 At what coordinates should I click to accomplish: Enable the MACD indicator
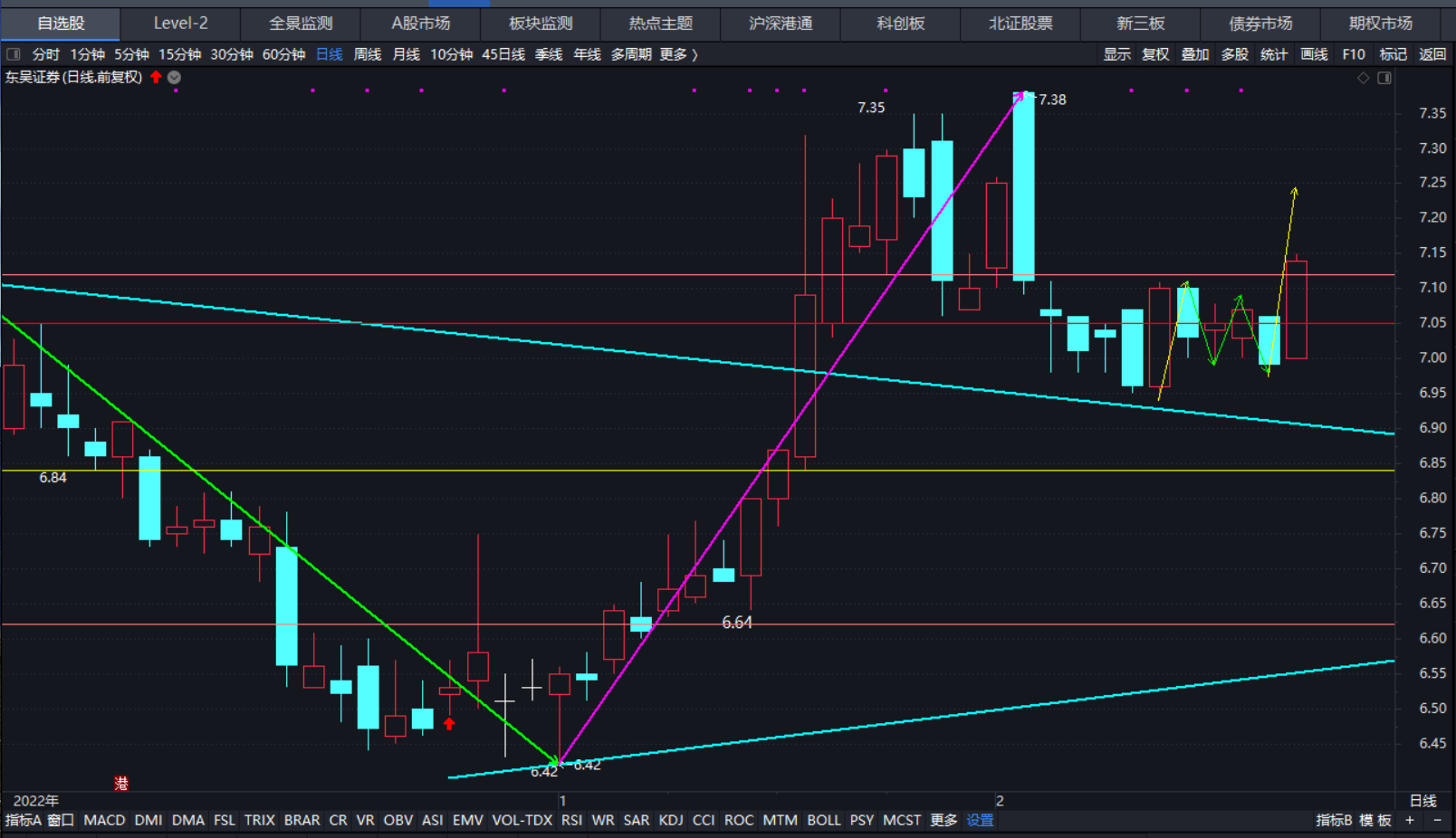pos(104,820)
